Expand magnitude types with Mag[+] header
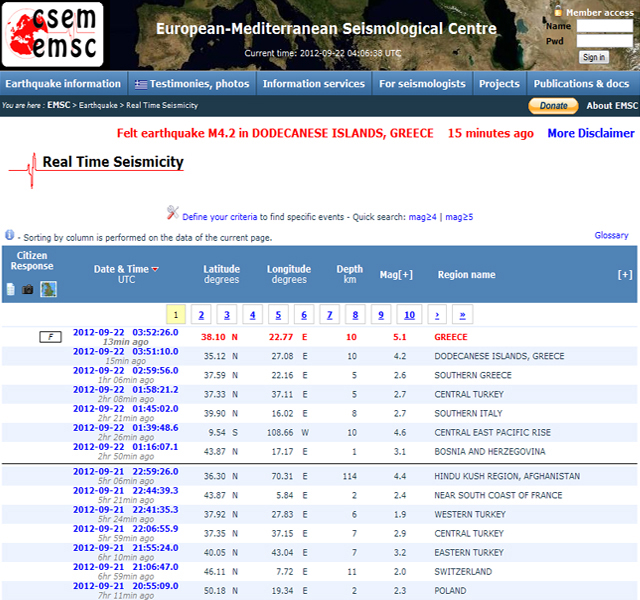Image resolution: width=640 pixels, height=600 pixels. tap(397, 275)
